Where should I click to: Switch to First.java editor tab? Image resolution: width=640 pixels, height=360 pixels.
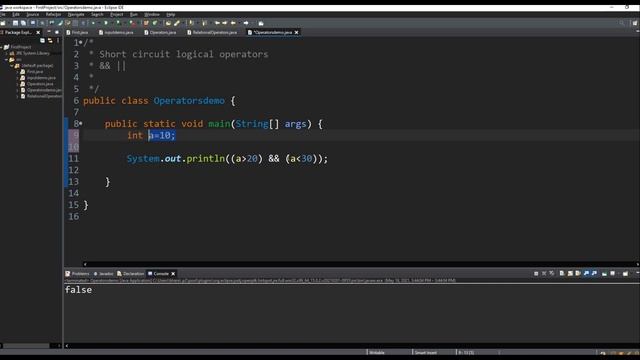tap(78, 32)
